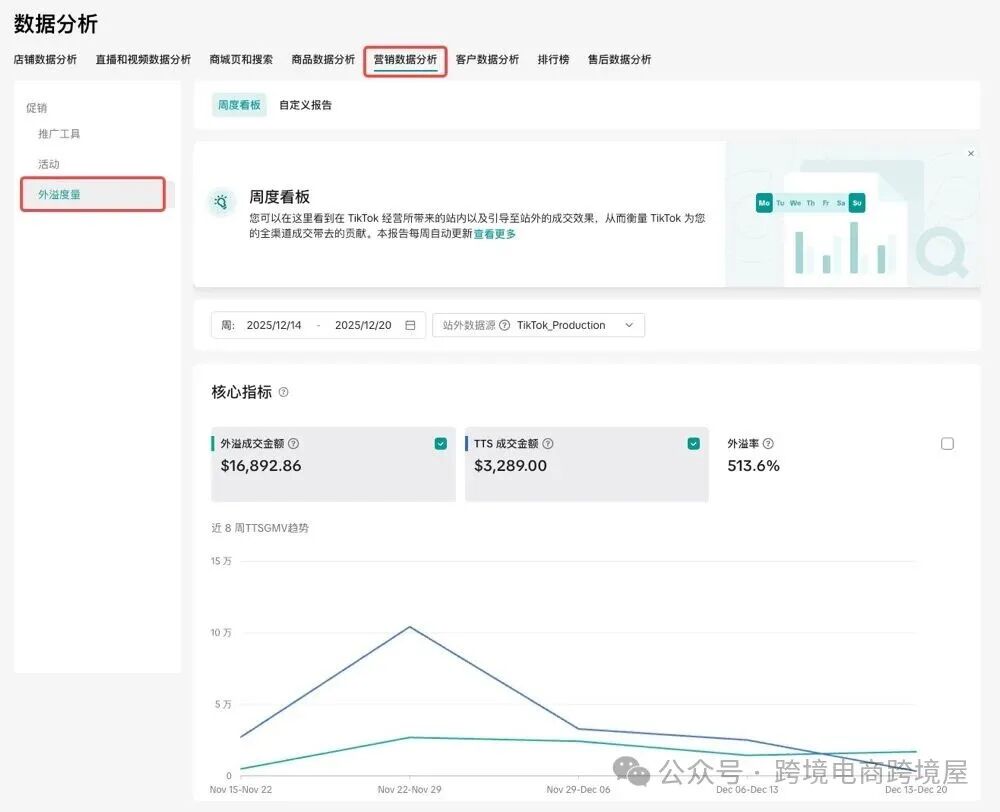
Task: Switch to 商品数据分析 tab
Action: pos(323,59)
